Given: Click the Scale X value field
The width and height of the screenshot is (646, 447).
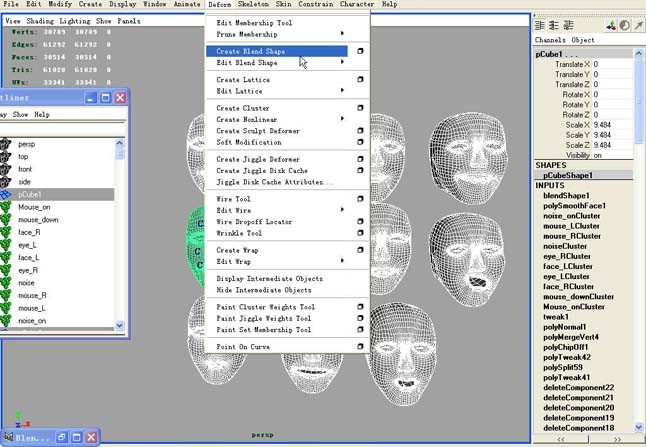Looking at the screenshot, I should [612, 125].
